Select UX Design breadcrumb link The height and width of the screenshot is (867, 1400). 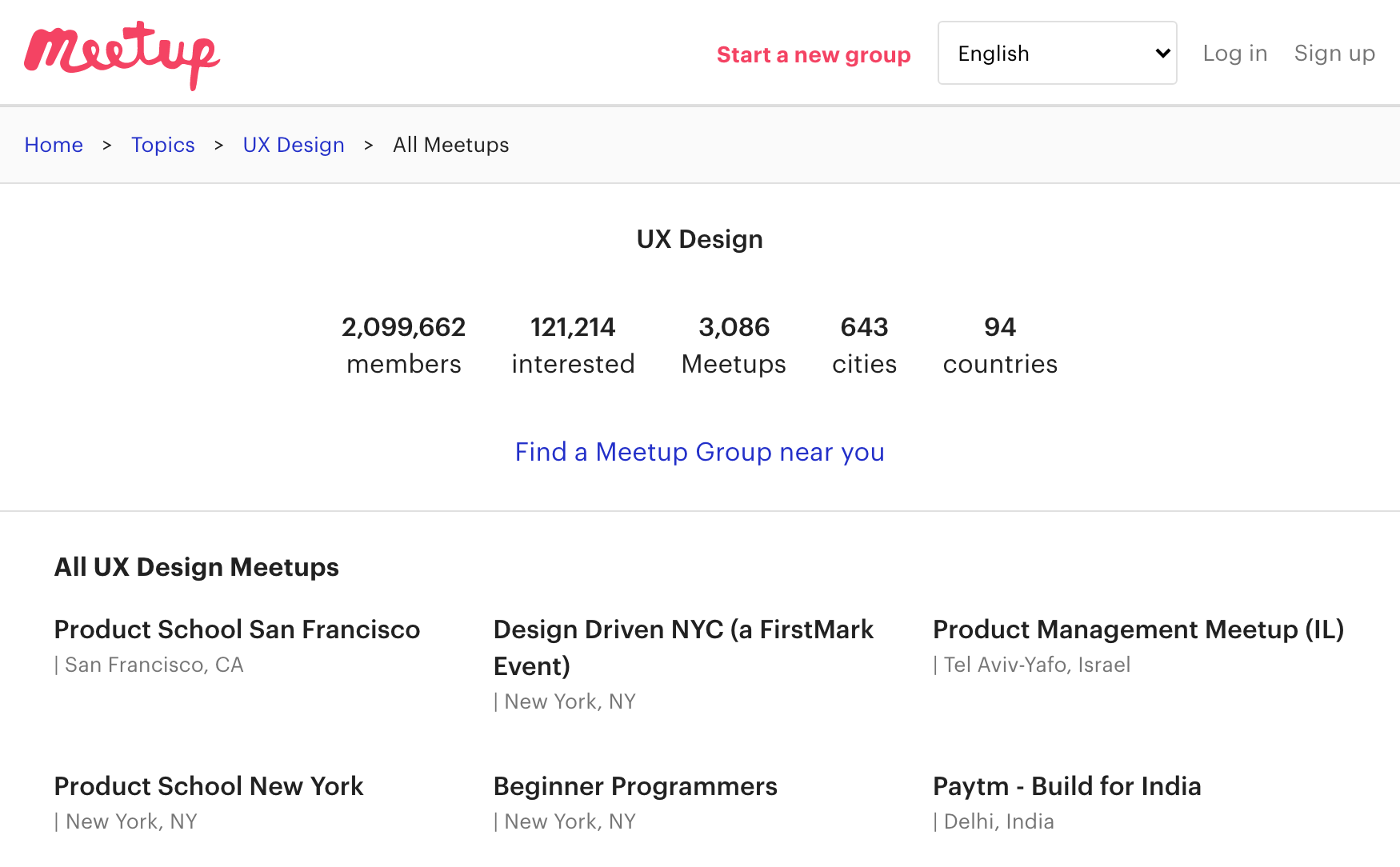click(294, 145)
